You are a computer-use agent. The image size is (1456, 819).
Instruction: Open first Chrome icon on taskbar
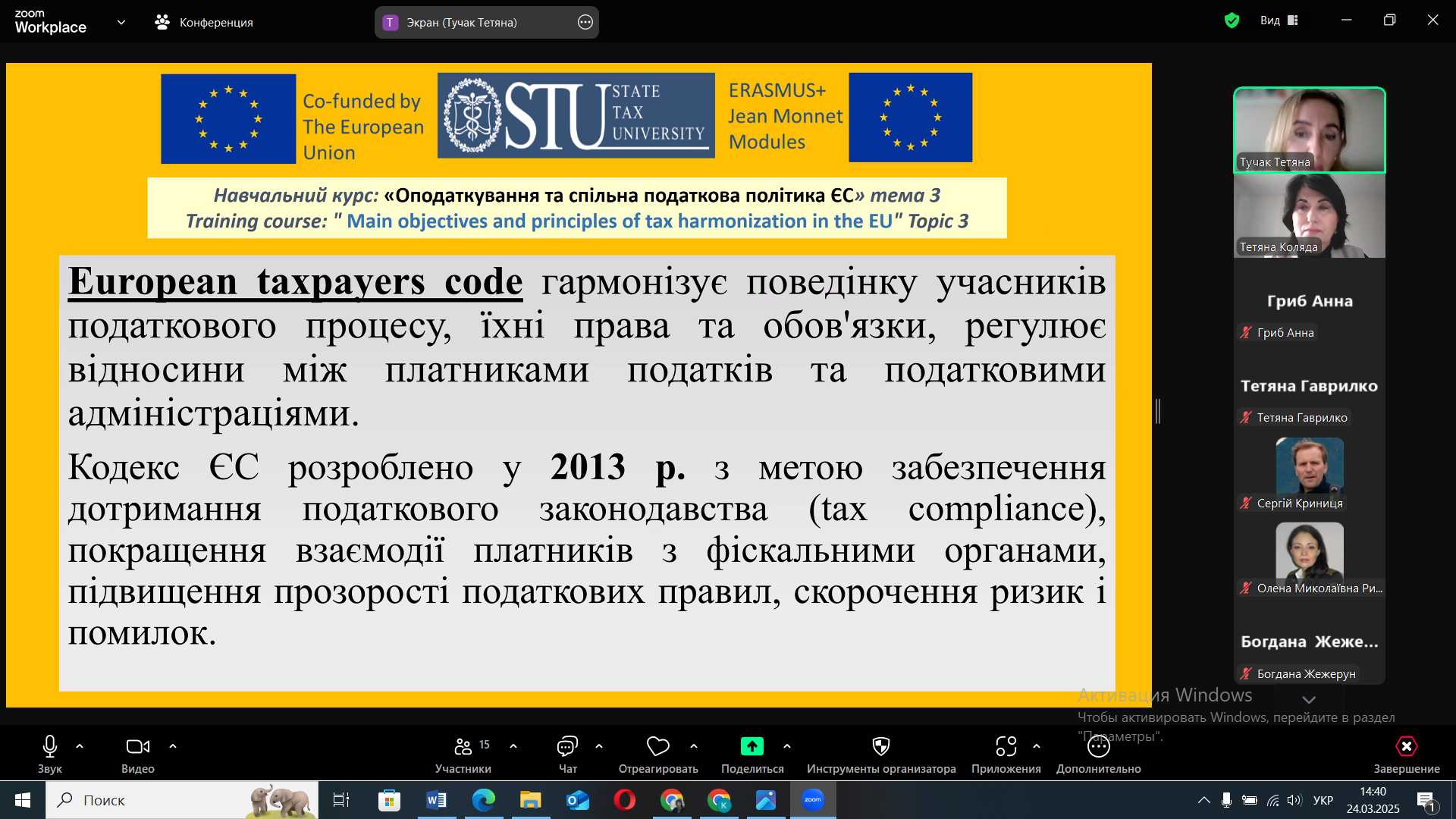672,800
